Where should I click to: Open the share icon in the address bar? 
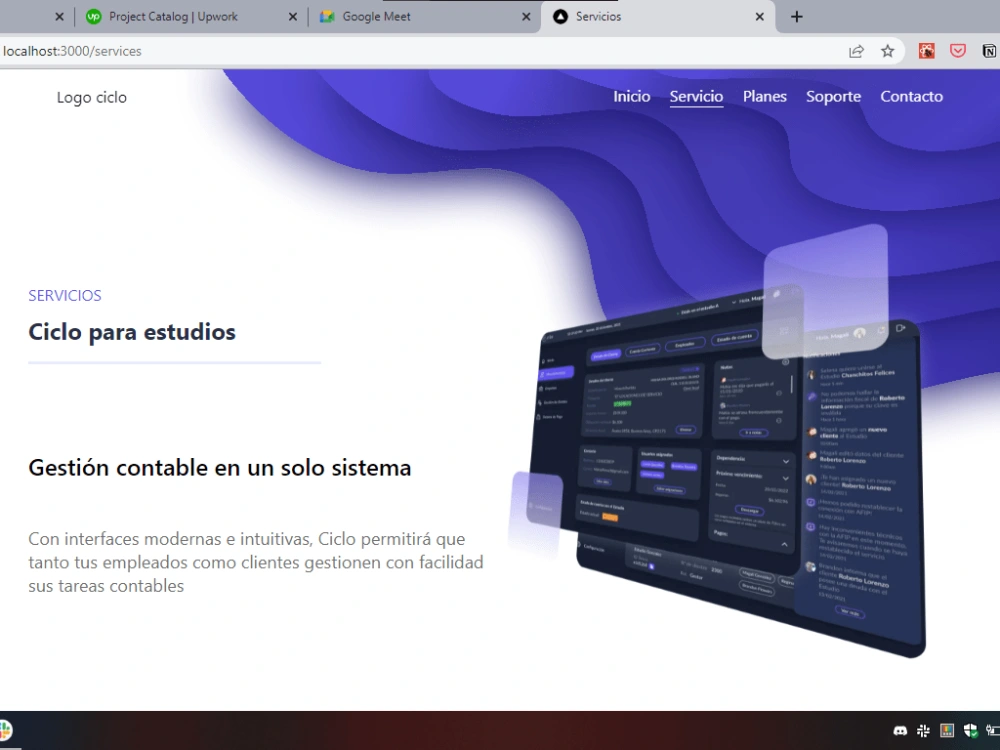click(857, 50)
